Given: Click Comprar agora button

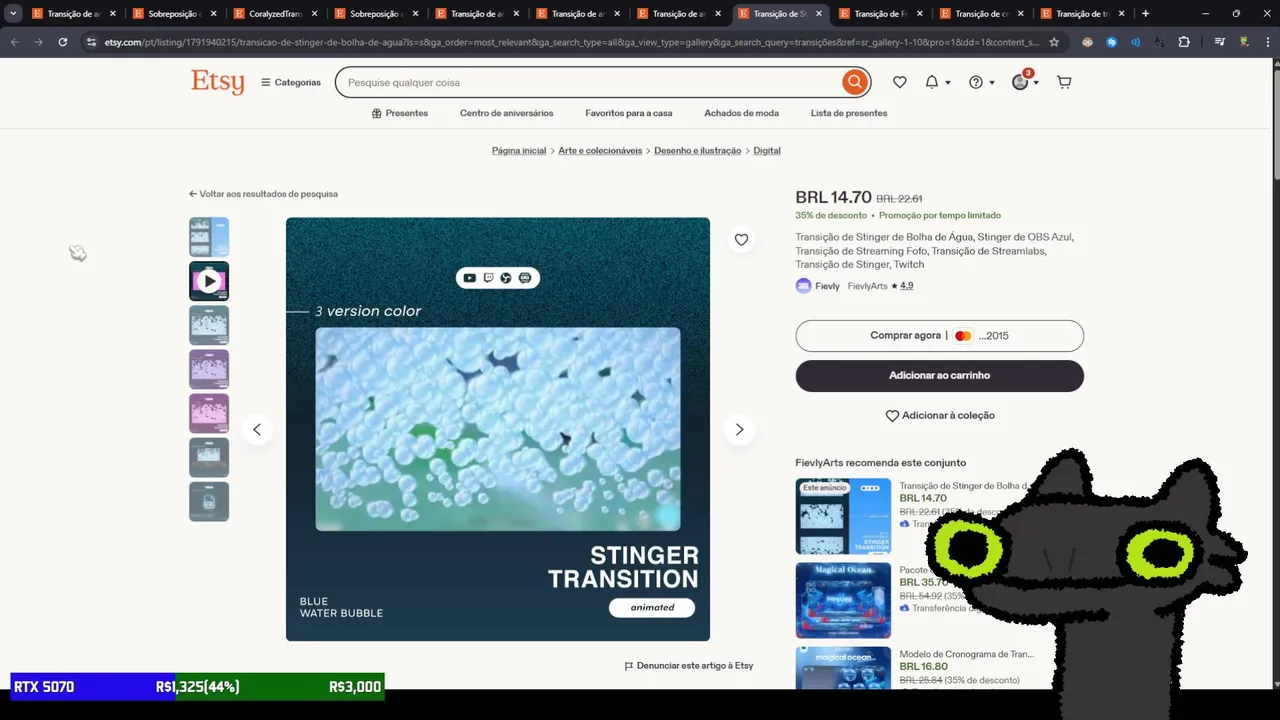Looking at the screenshot, I should tap(939, 336).
